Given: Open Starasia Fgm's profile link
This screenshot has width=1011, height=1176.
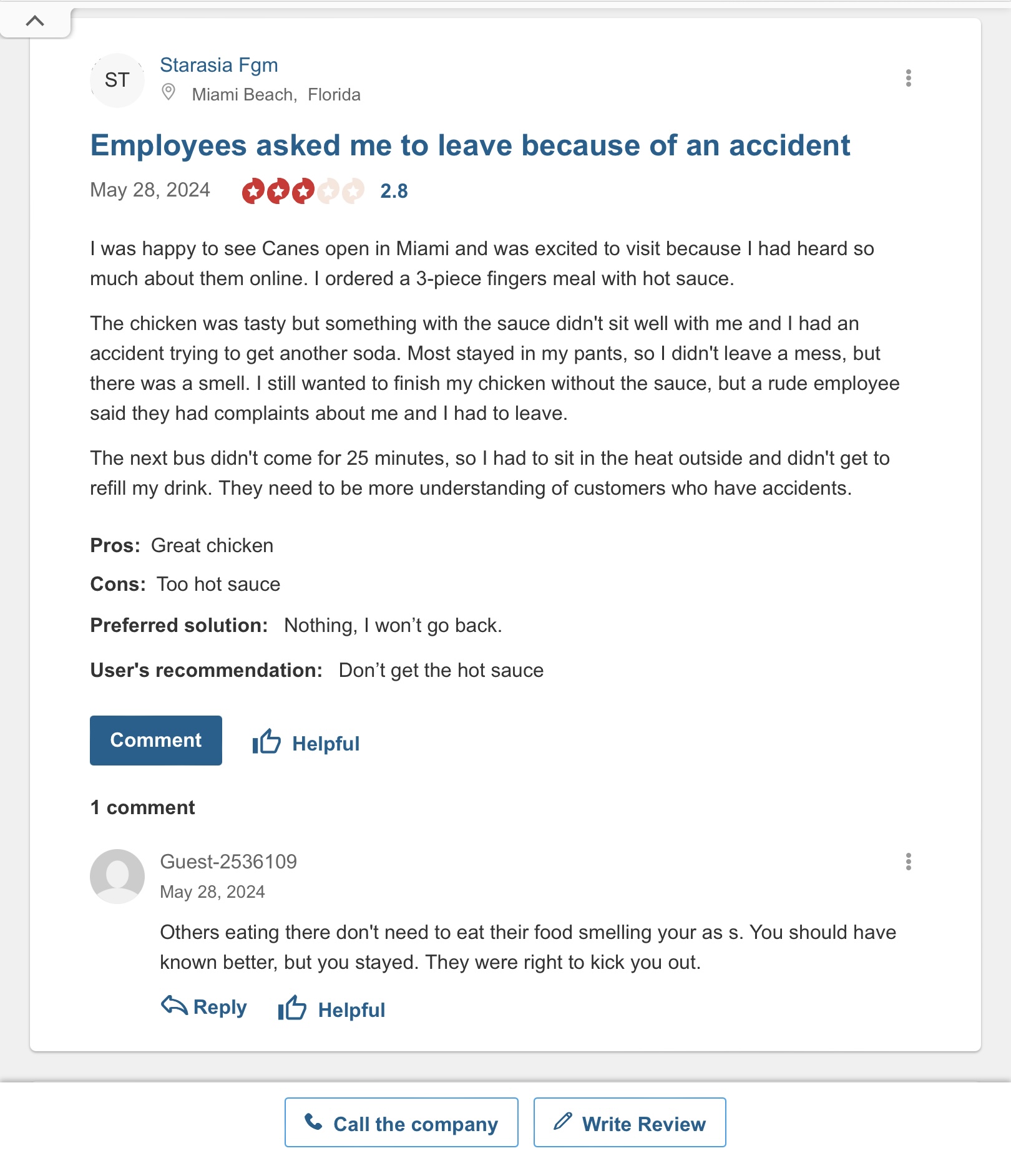Looking at the screenshot, I should pyautogui.click(x=218, y=65).
